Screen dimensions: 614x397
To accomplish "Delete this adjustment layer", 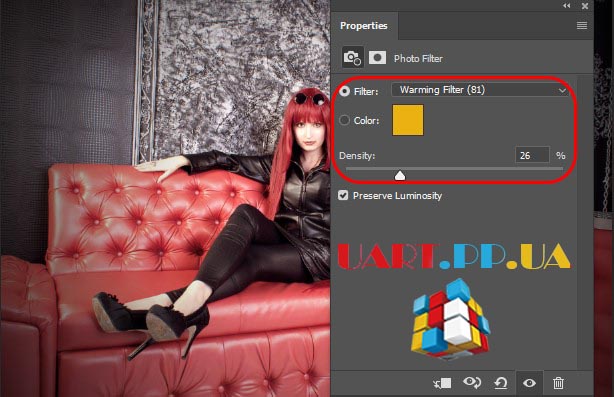I will [x=558, y=383].
